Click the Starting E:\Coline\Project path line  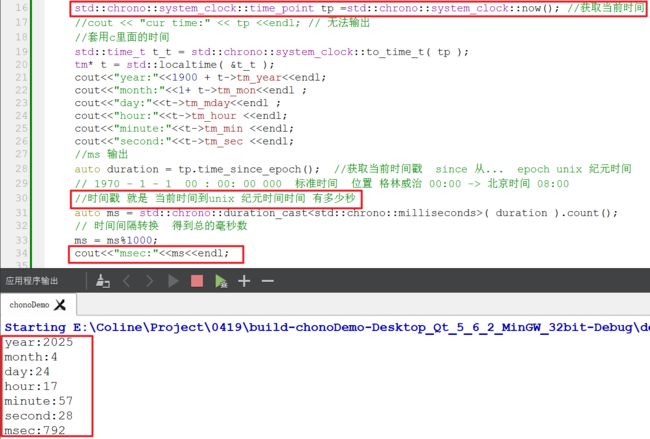point(327,327)
